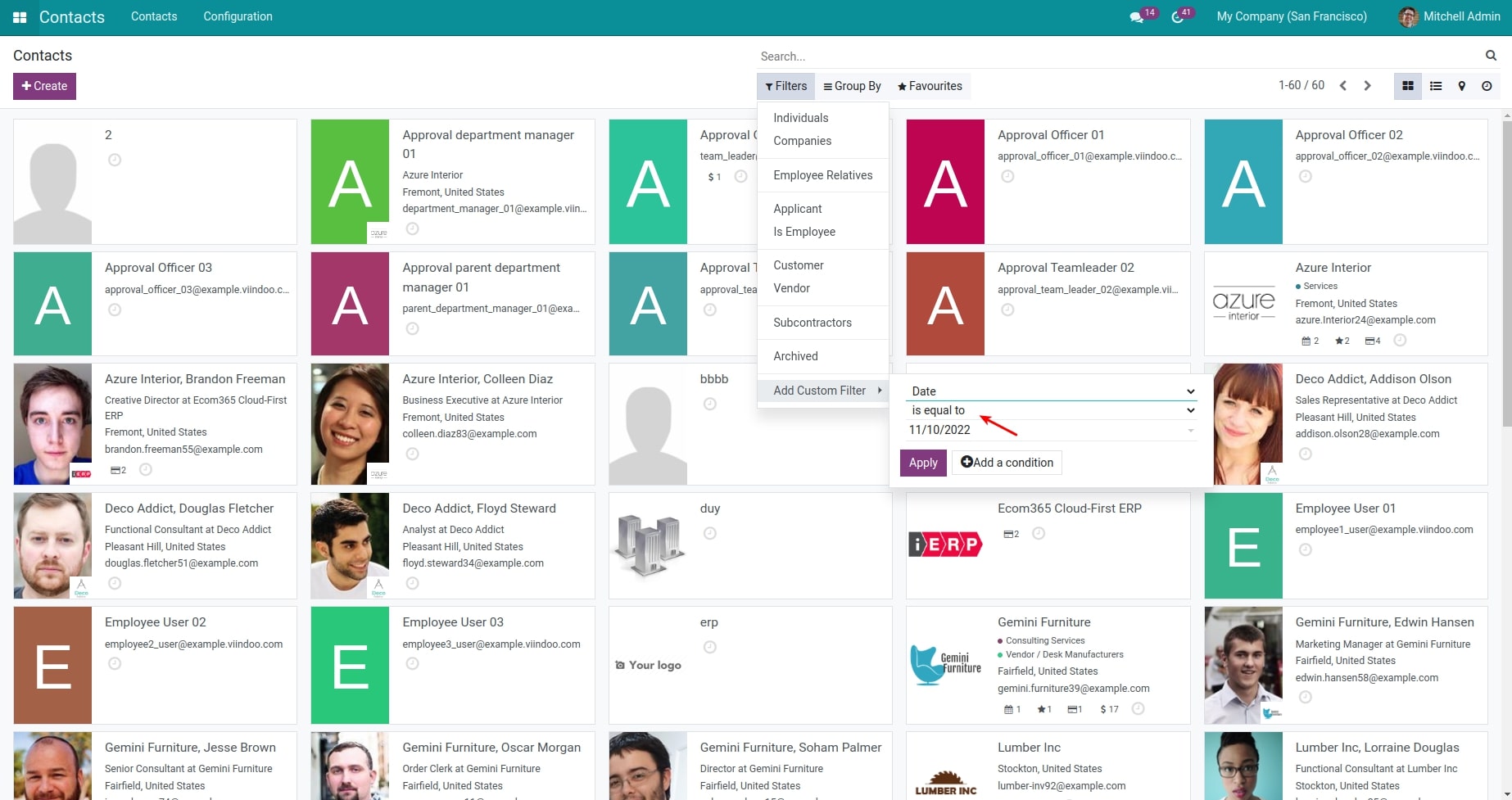
Task: Open the Configuration menu
Action: (x=238, y=16)
